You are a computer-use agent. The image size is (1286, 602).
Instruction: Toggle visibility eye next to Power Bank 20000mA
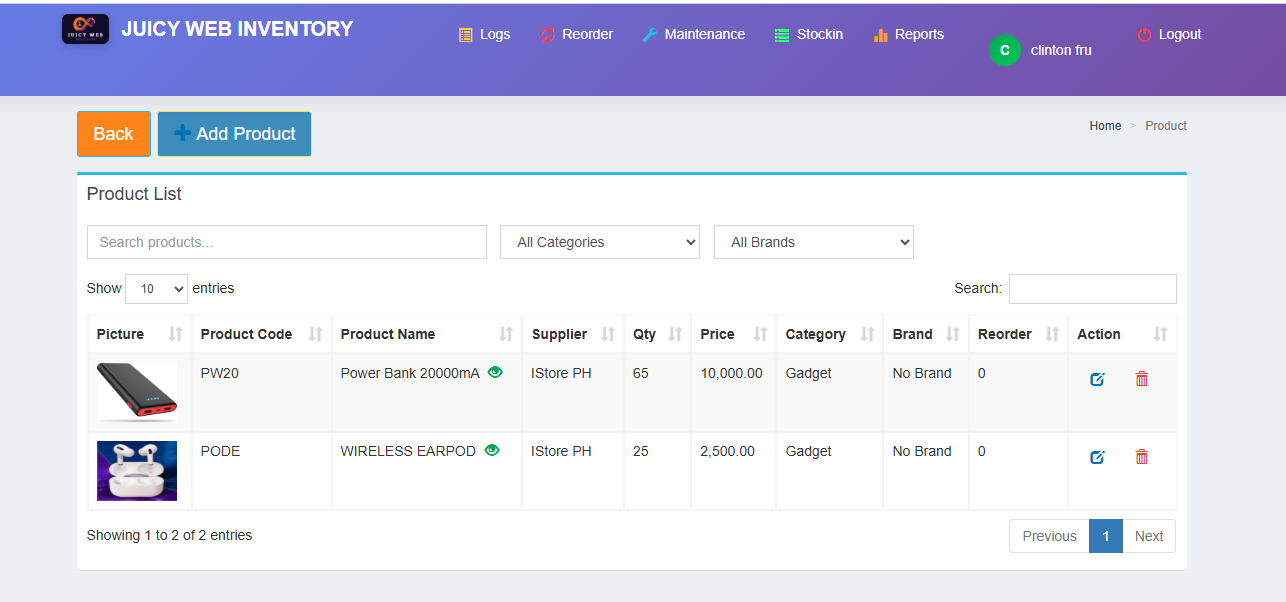(x=496, y=371)
